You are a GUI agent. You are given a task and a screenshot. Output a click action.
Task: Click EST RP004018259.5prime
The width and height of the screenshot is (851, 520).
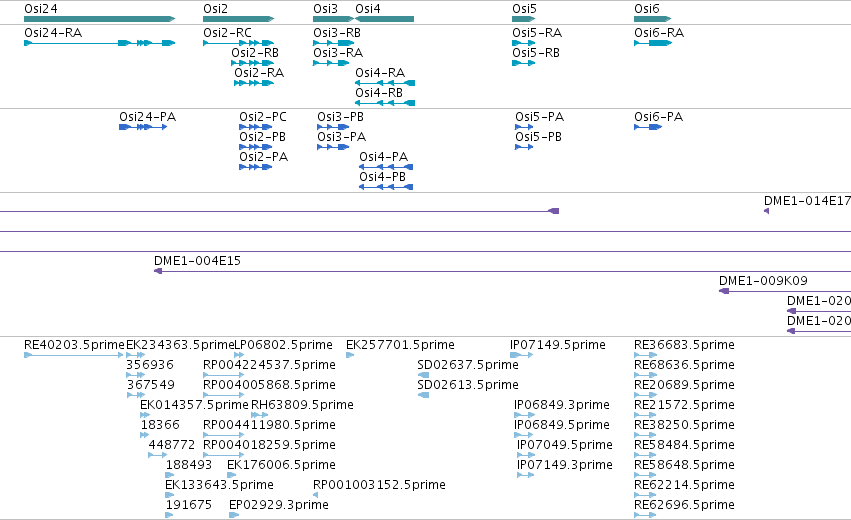pyautogui.click(x=224, y=456)
